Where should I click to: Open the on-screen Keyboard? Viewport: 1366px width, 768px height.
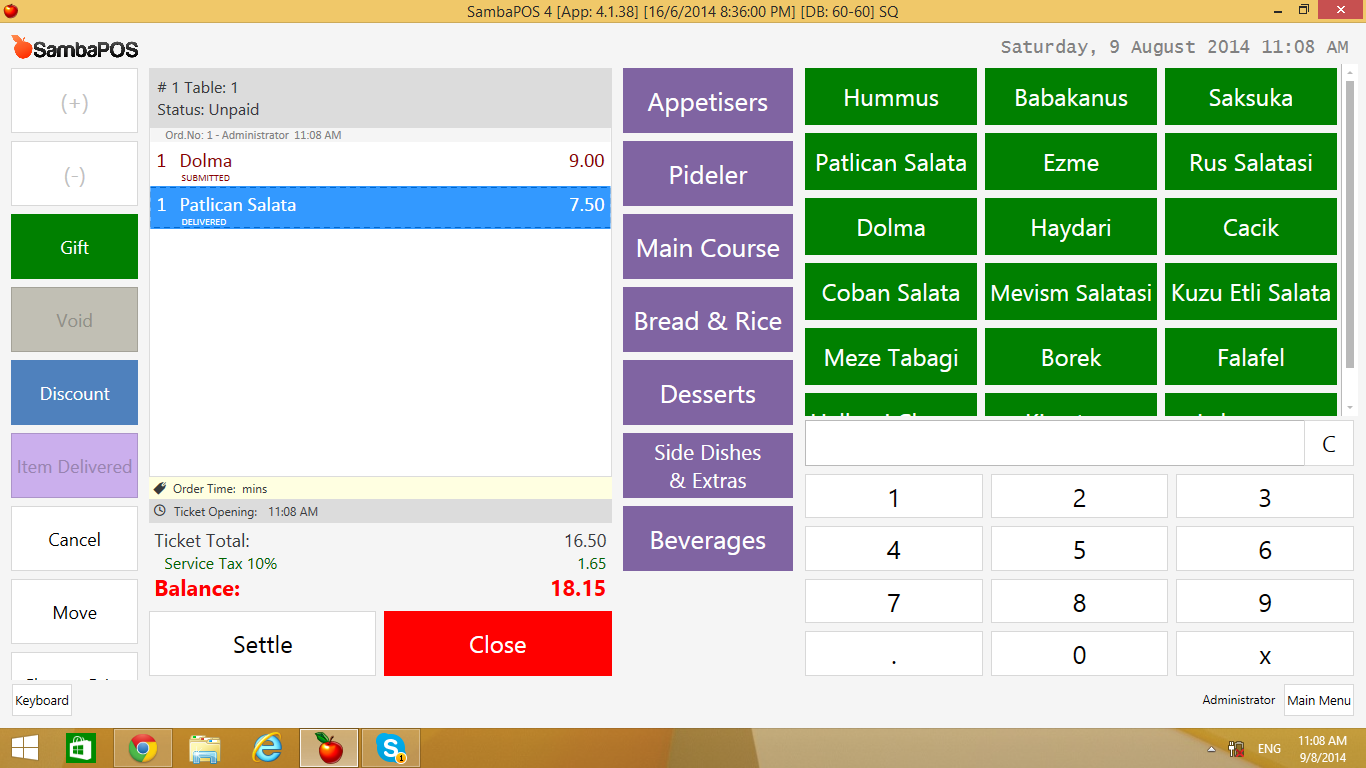tap(42, 700)
